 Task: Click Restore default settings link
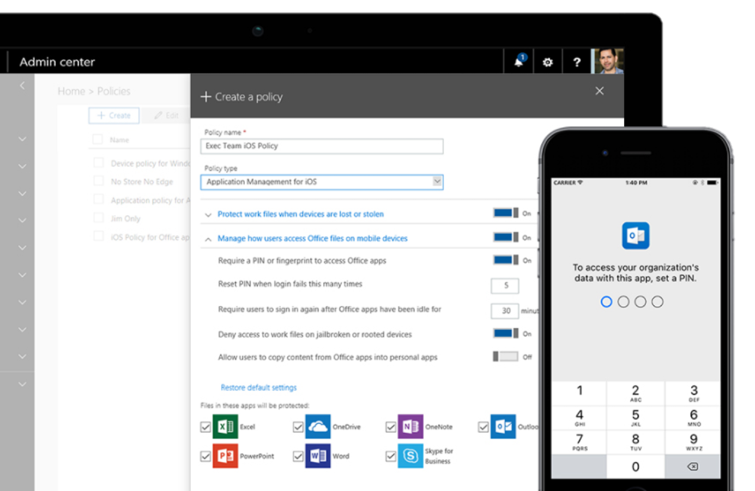tap(258, 387)
